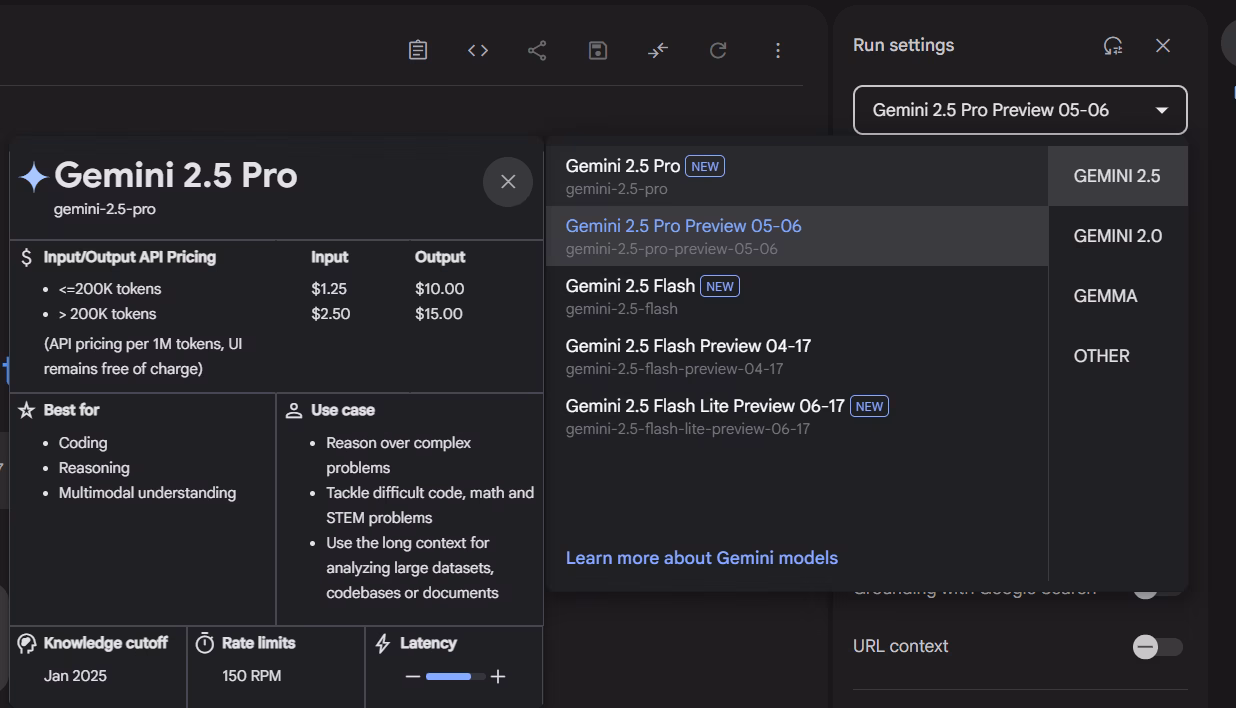The height and width of the screenshot is (708, 1236).
Task: Click the star icon next to Best for
Action: (x=27, y=410)
